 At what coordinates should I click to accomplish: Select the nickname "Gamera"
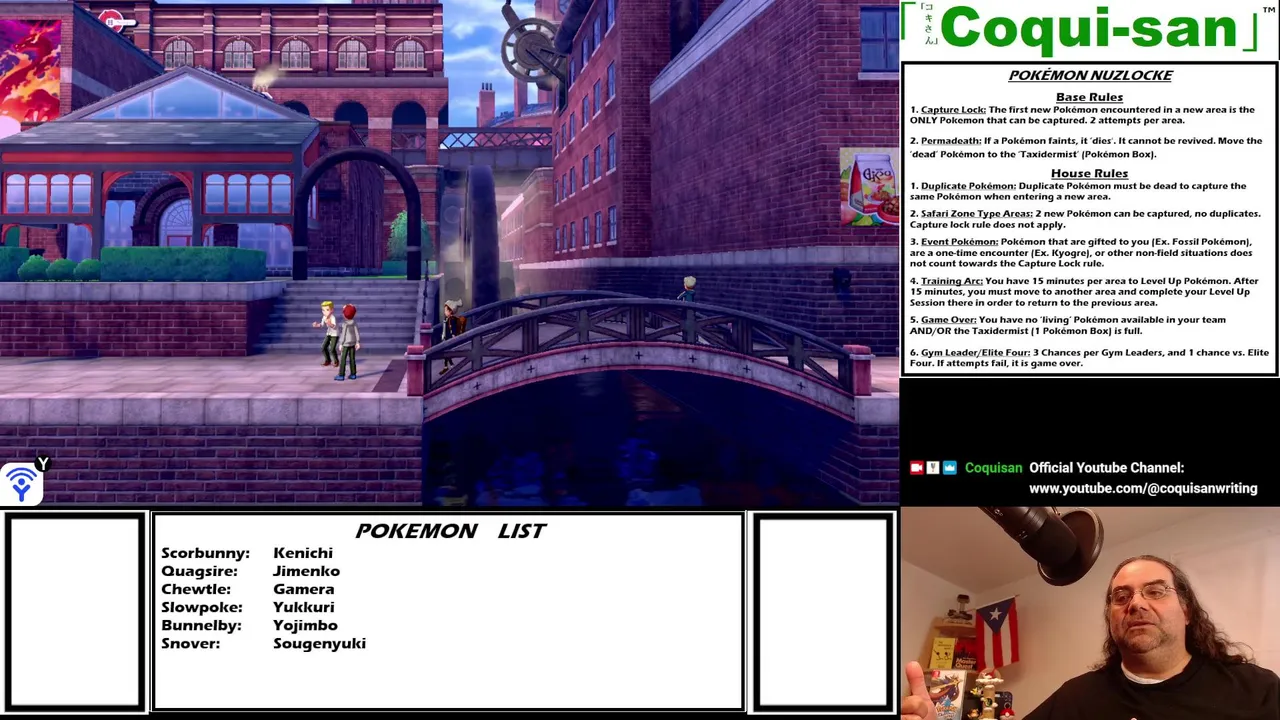click(303, 589)
